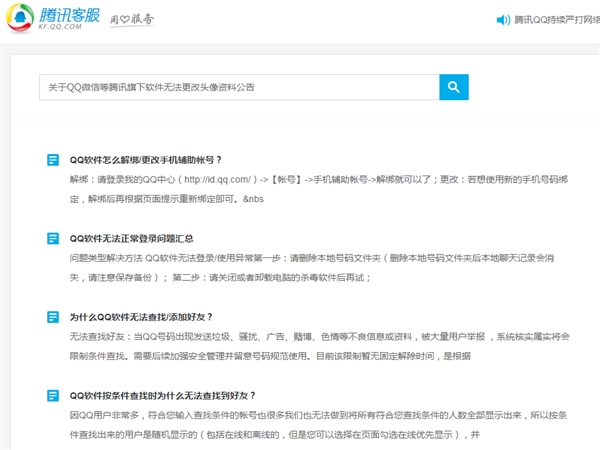Click text line 限制条件查找。需要后续加强安全管理
The image size is (600, 450).
click(x=270, y=356)
